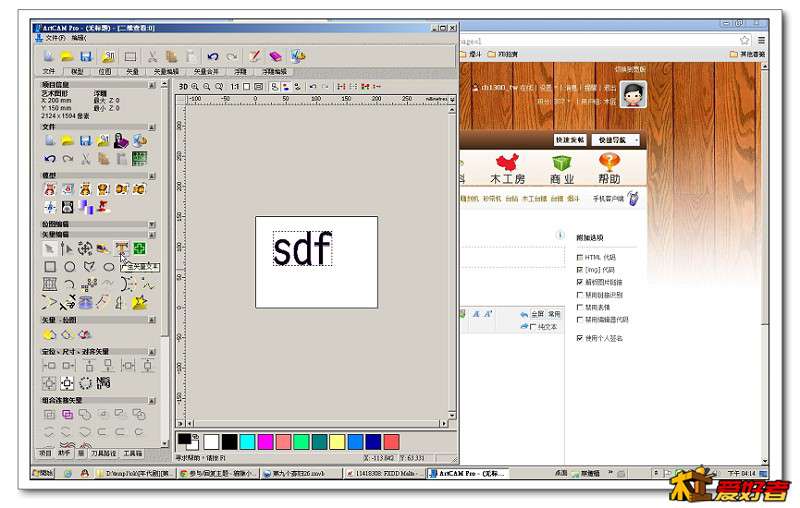Uncheck the third checkbox under 附加选项
800x508 pixels.
click(580, 282)
